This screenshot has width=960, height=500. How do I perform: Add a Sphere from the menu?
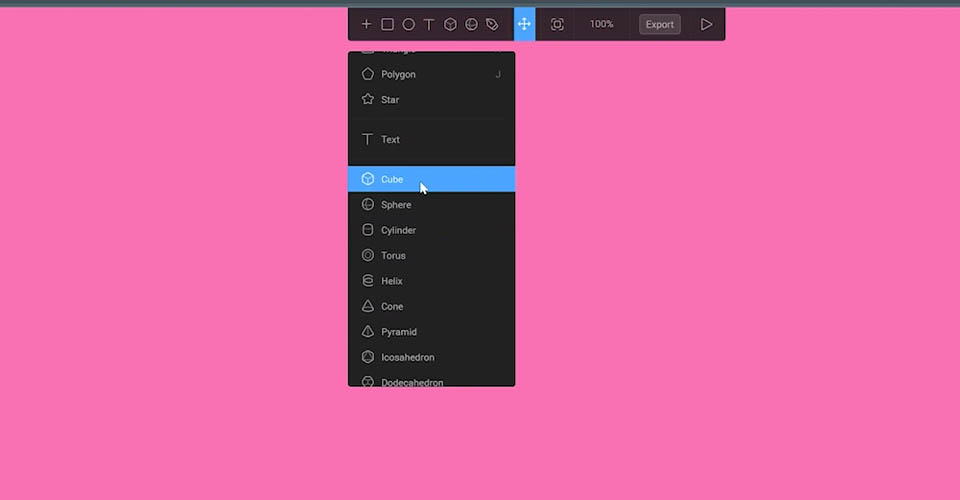tap(432, 205)
